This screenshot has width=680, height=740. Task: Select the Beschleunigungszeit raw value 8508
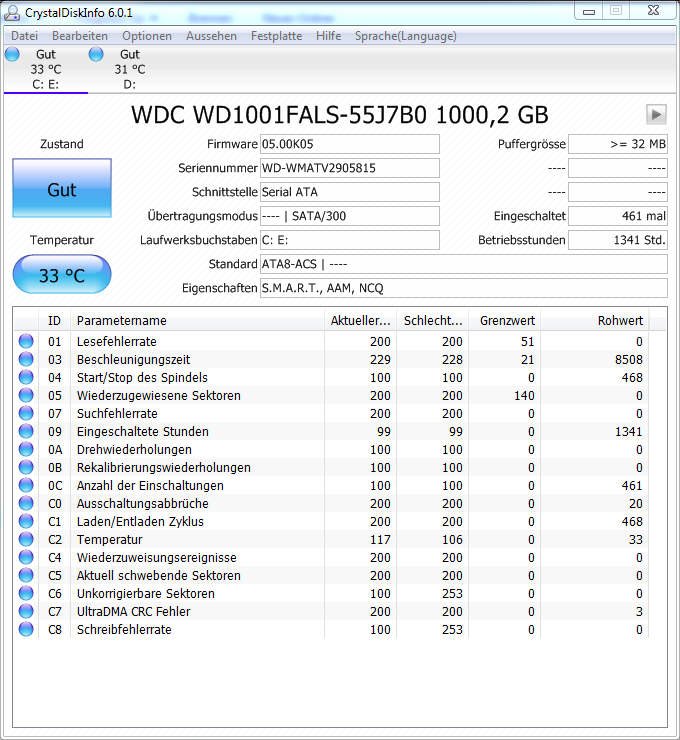(629, 360)
